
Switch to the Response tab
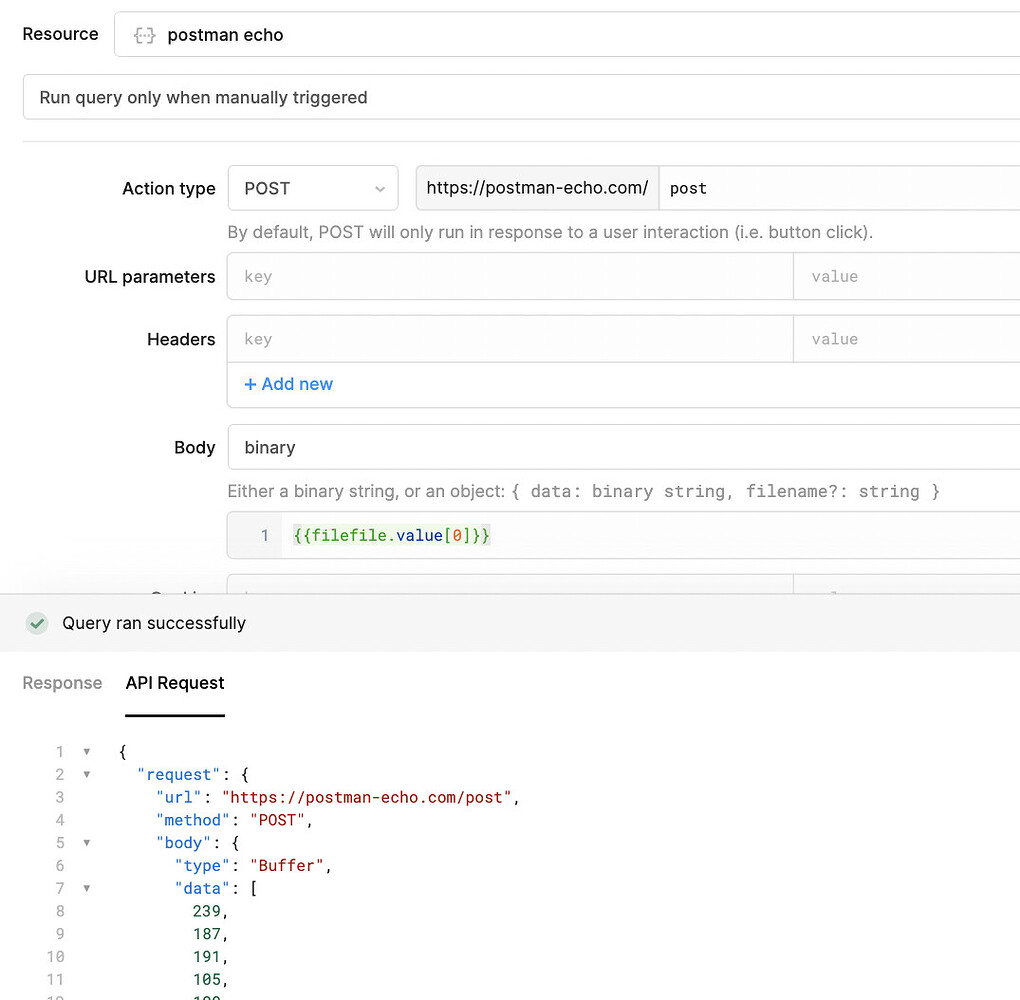62,683
